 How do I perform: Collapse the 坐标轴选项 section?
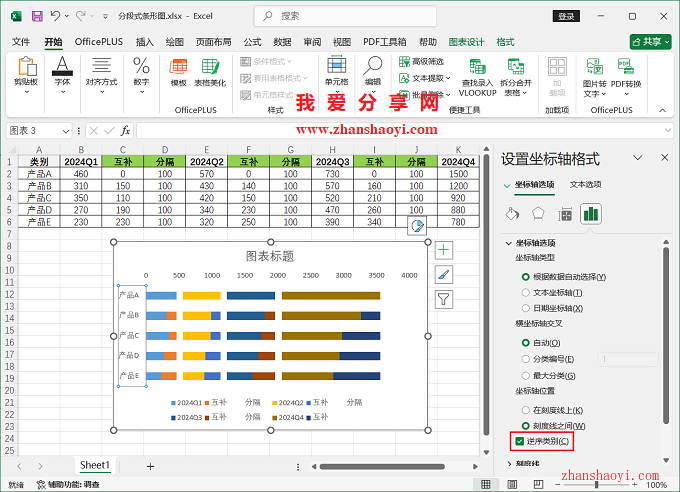509,243
